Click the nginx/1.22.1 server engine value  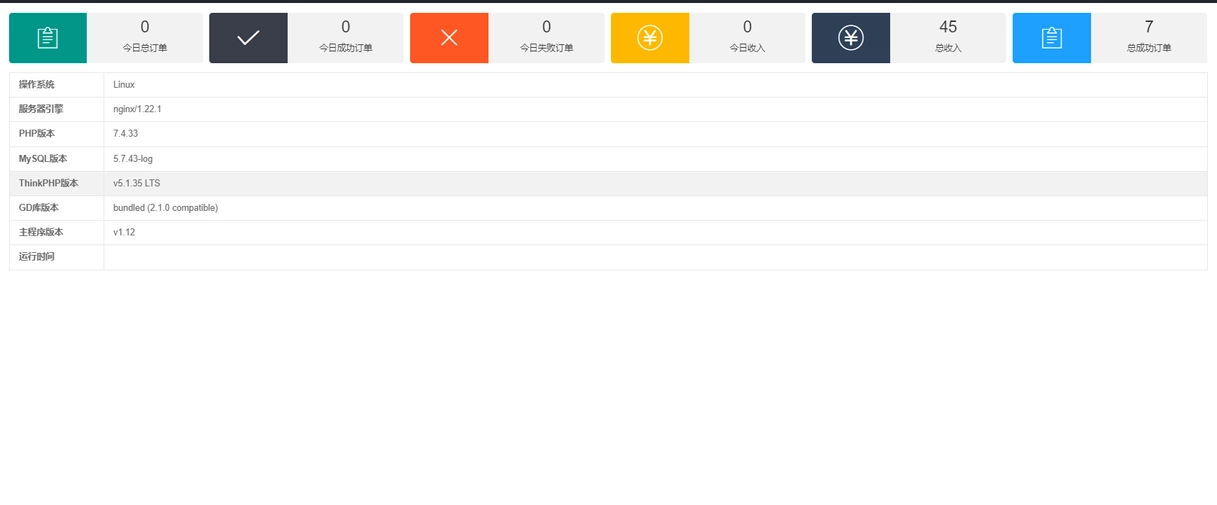point(137,109)
